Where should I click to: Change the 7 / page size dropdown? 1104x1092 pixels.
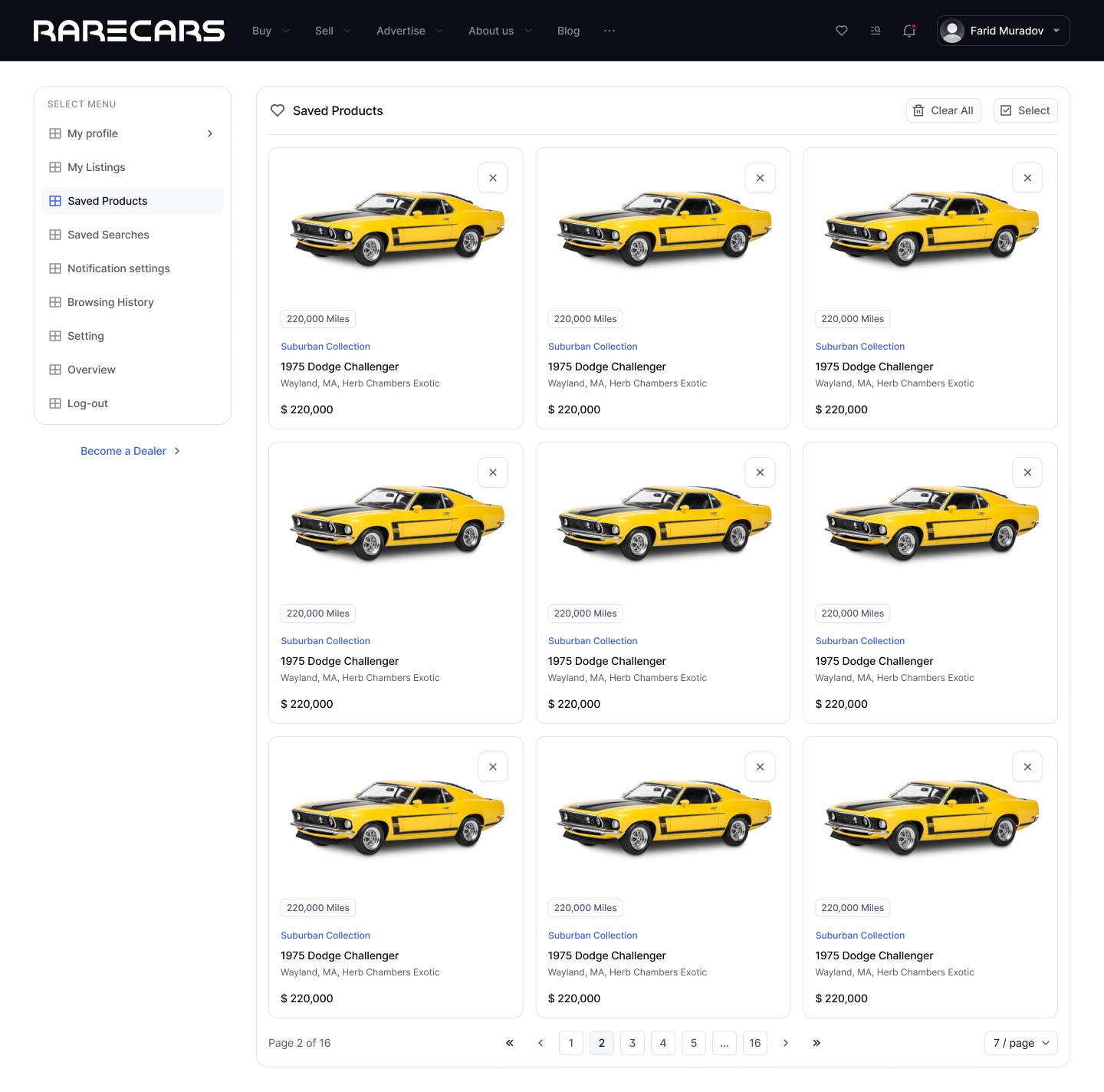tap(1021, 1043)
